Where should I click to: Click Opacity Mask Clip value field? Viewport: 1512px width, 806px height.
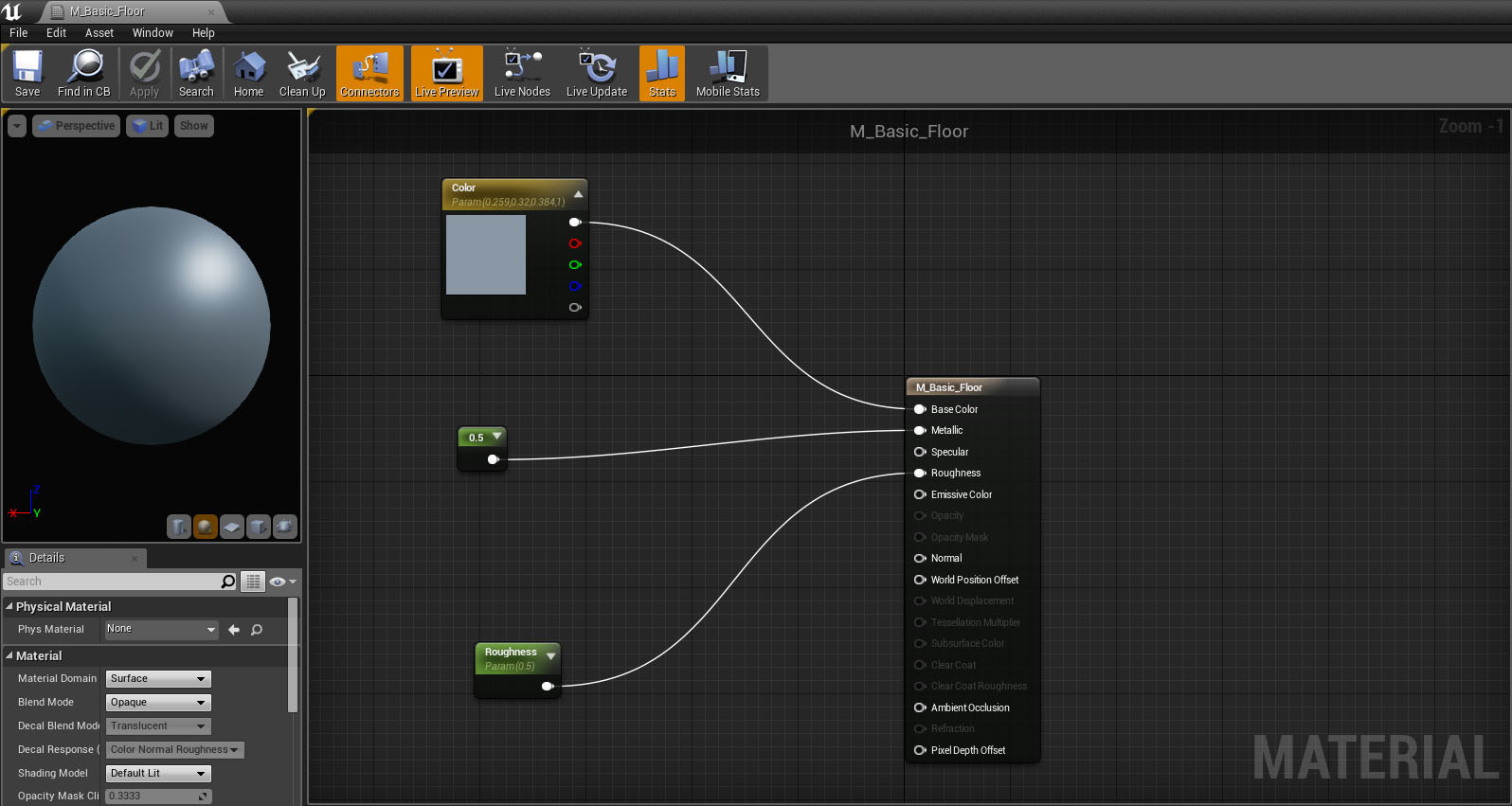158,797
